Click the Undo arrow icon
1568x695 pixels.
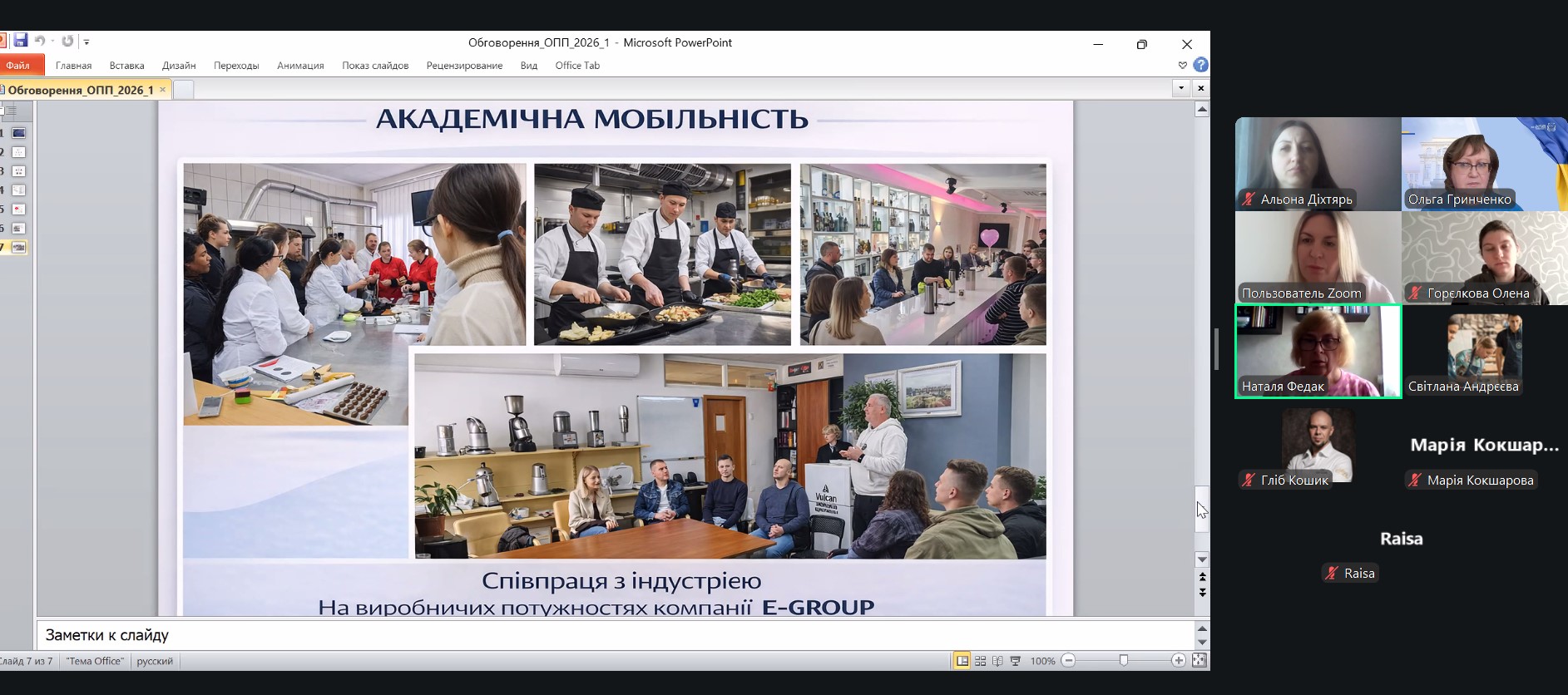point(39,41)
